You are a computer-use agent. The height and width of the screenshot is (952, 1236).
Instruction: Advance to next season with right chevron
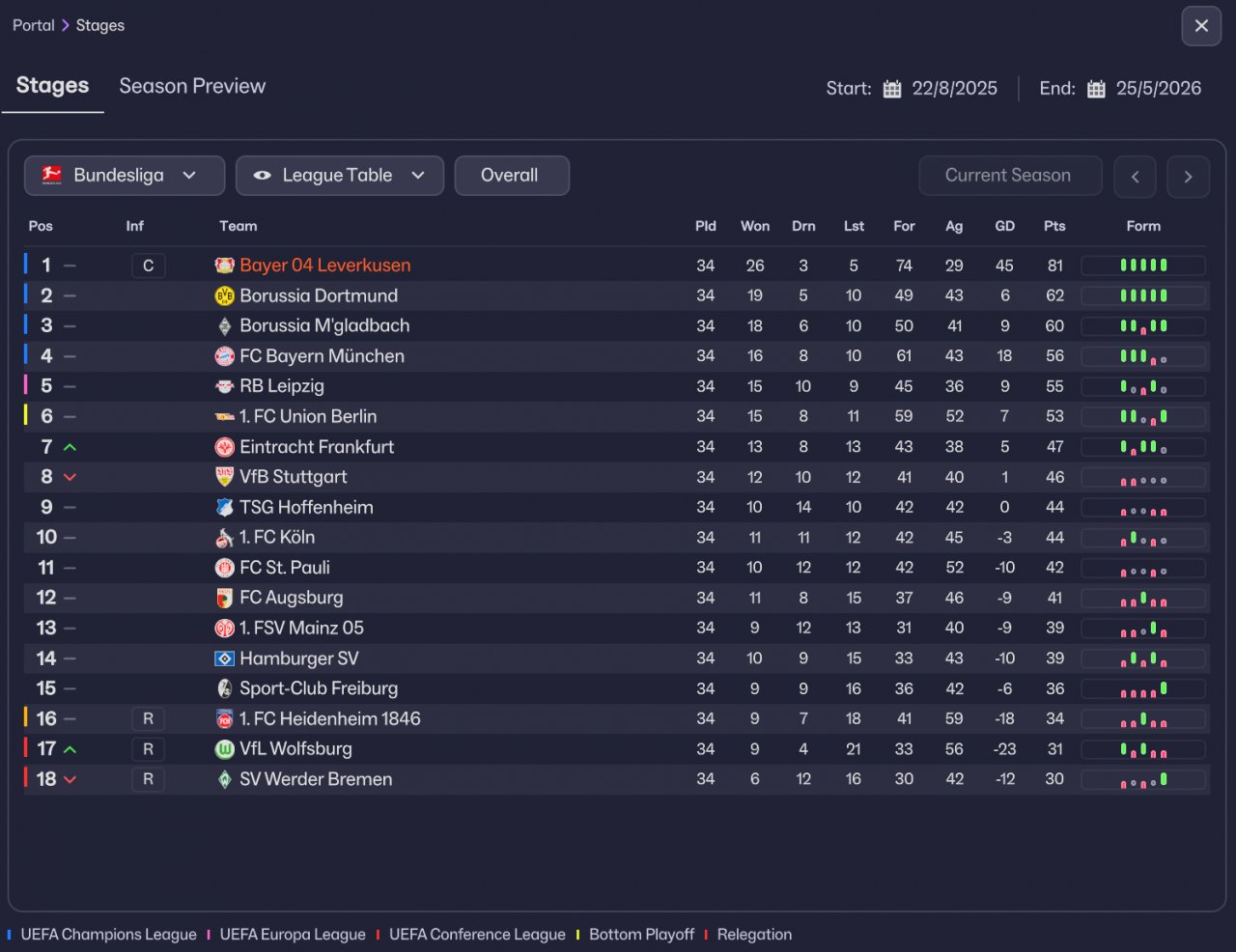point(1188,177)
